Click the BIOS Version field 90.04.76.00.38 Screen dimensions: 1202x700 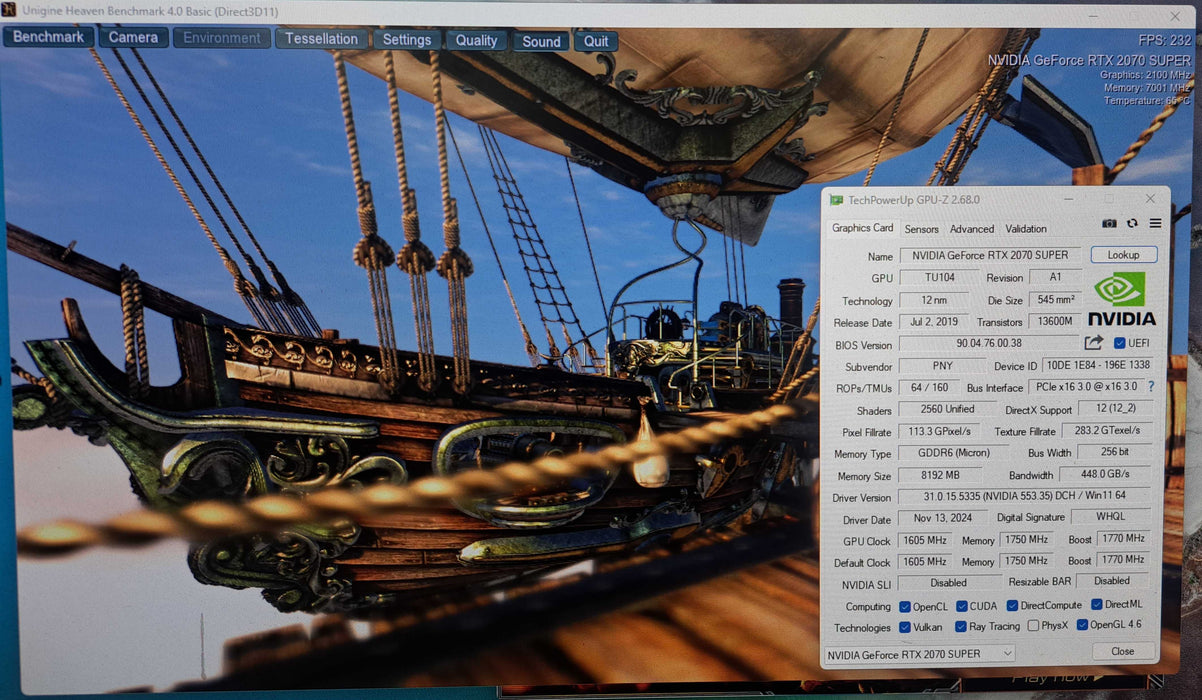(x=989, y=344)
